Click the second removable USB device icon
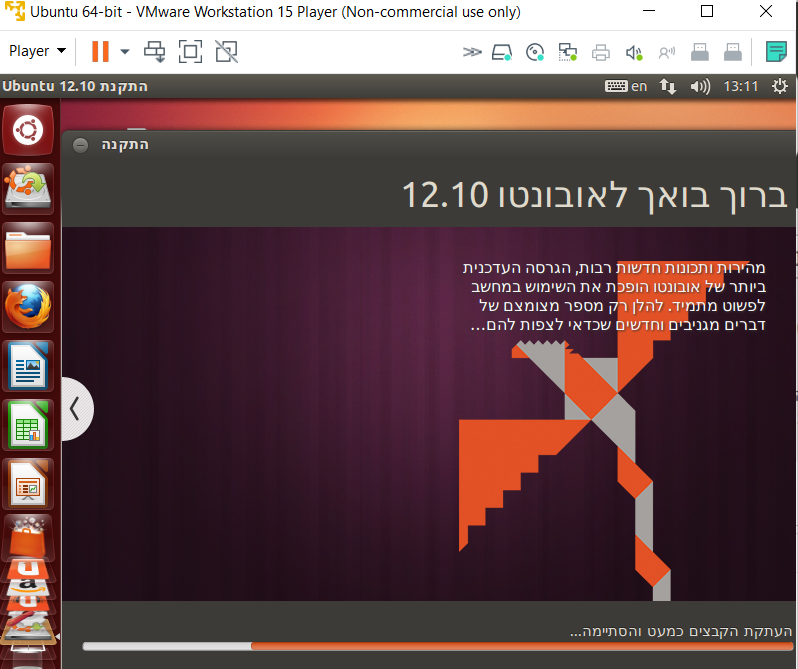The image size is (798, 669). pos(733,52)
